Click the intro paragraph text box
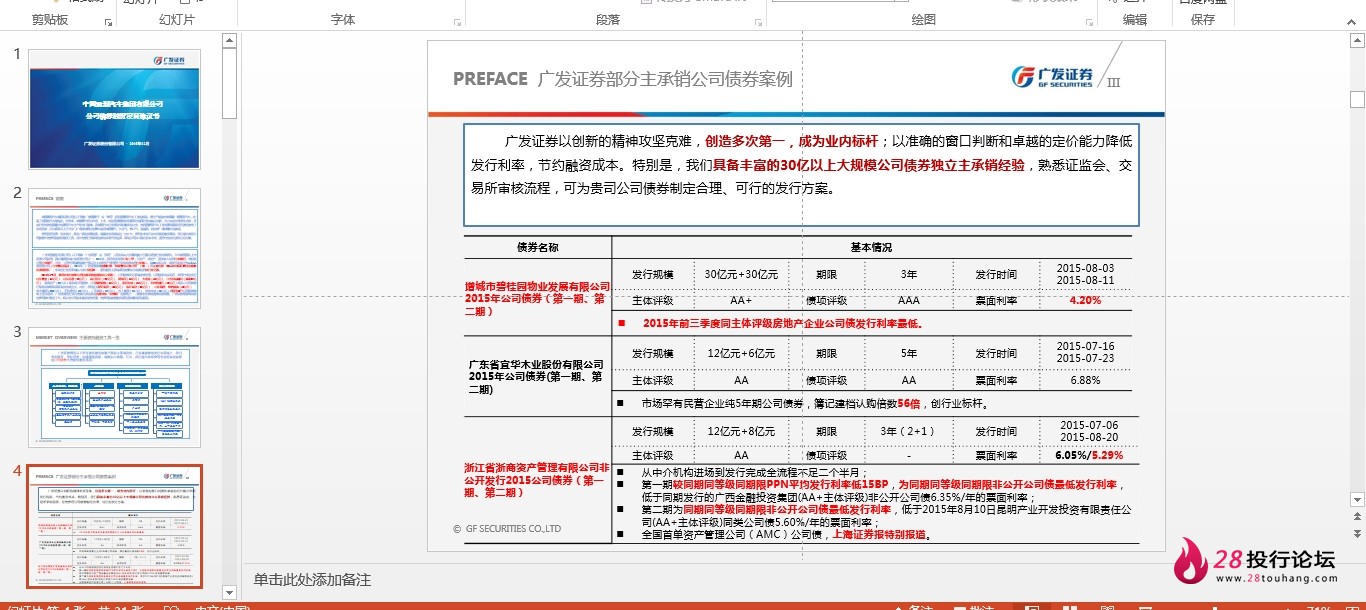Image resolution: width=1366 pixels, height=610 pixels. [801, 174]
